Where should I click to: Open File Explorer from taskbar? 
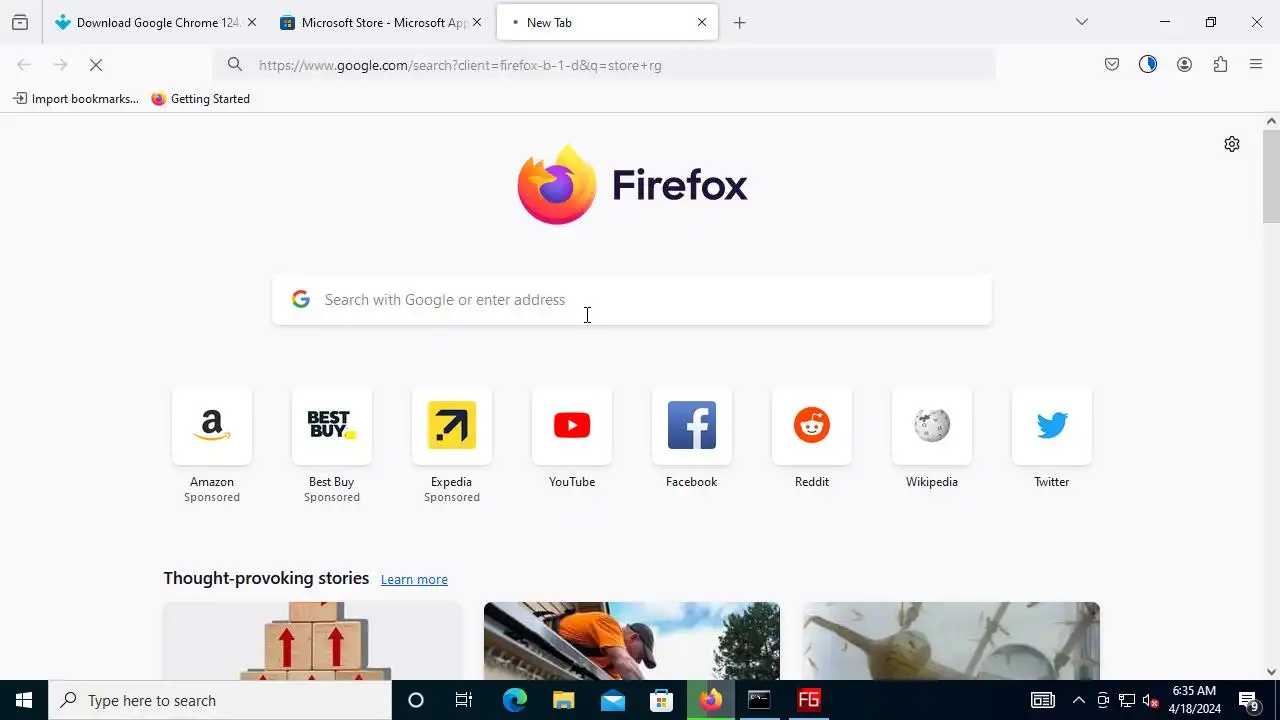[x=563, y=700]
